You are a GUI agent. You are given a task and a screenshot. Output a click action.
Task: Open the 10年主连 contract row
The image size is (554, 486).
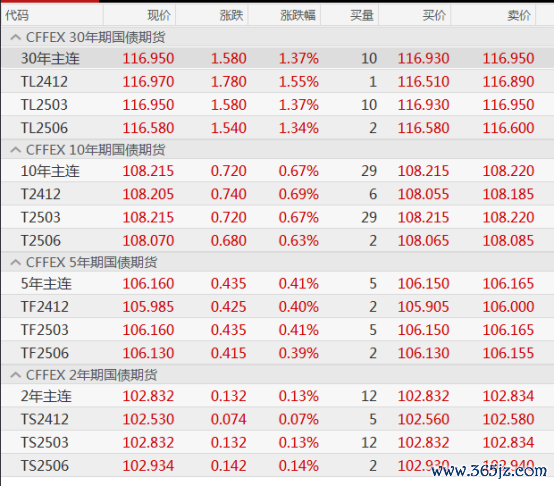tap(278, 171)
